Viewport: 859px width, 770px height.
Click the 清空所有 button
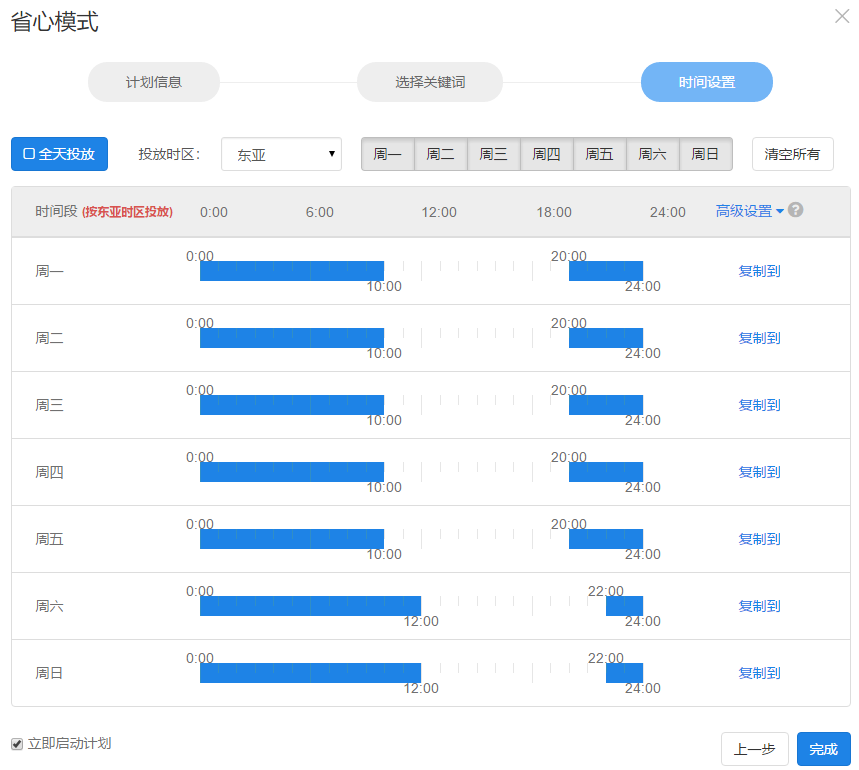(792, 154)
